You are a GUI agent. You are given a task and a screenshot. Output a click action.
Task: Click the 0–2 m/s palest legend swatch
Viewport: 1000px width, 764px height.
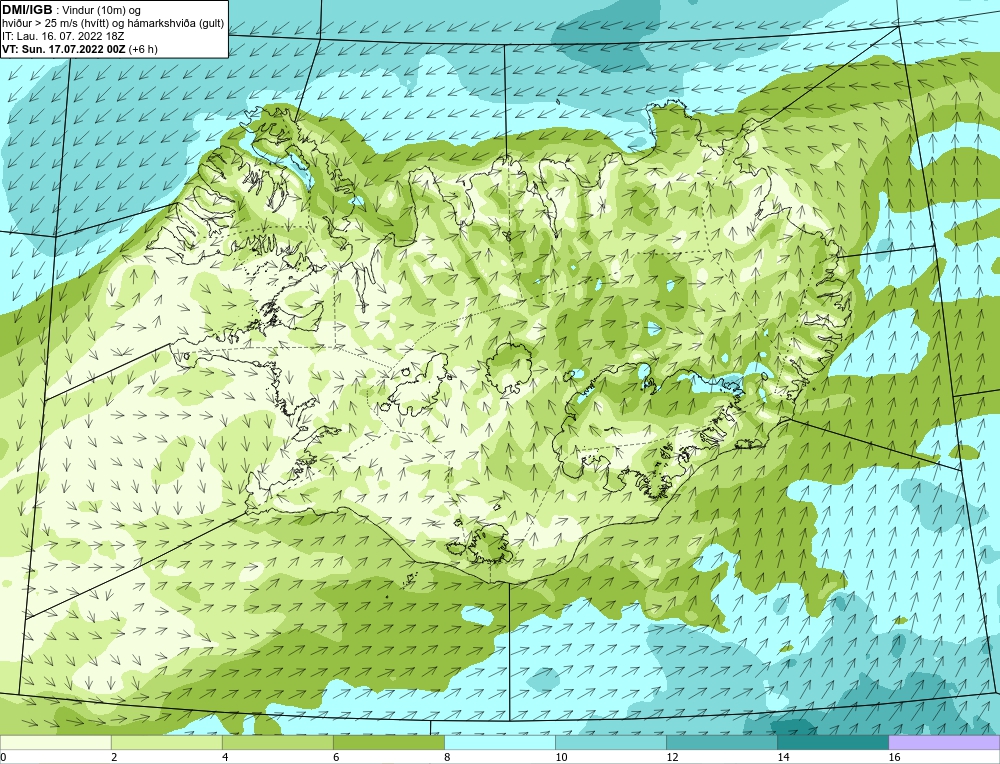tap(55, 742)
